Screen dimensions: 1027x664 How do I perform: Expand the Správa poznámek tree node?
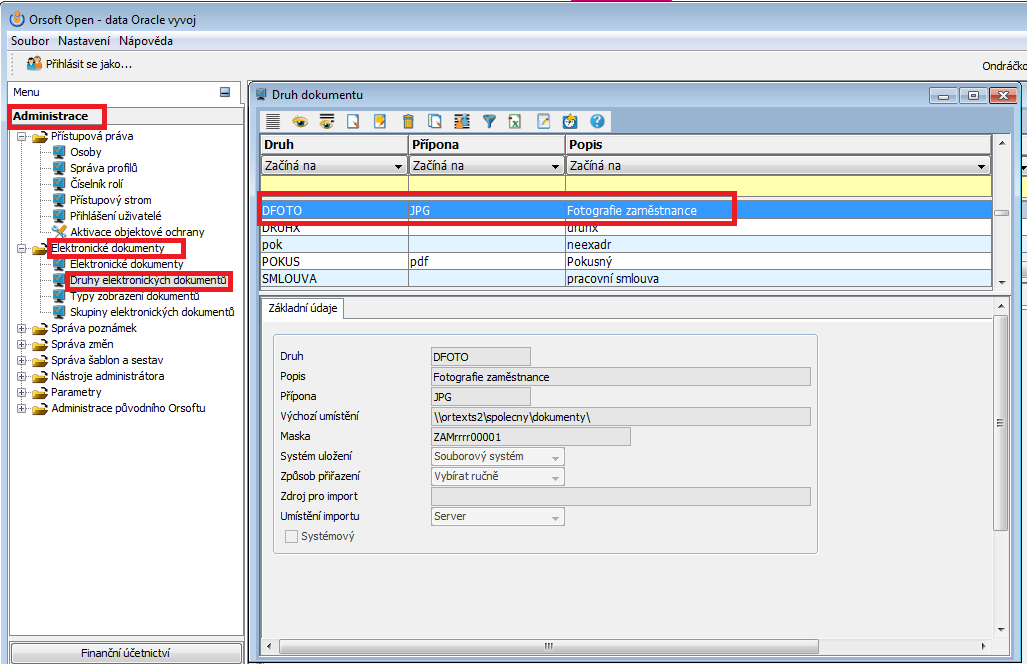(x=22, y=328)
